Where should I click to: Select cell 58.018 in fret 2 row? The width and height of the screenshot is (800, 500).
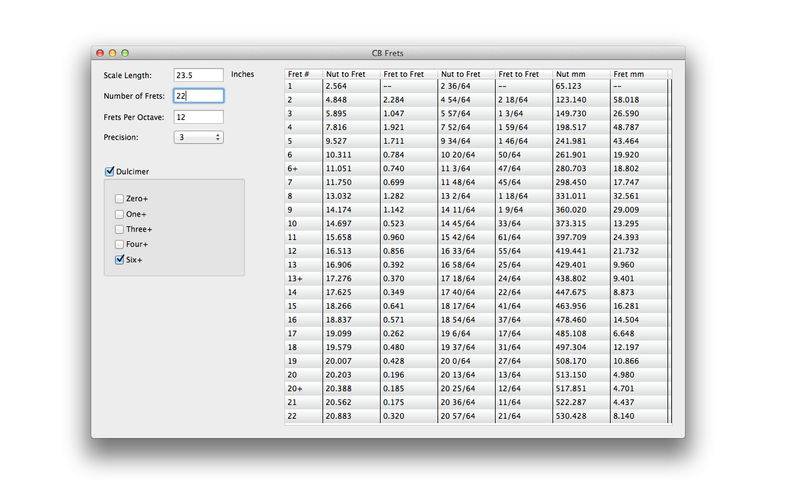639,100
